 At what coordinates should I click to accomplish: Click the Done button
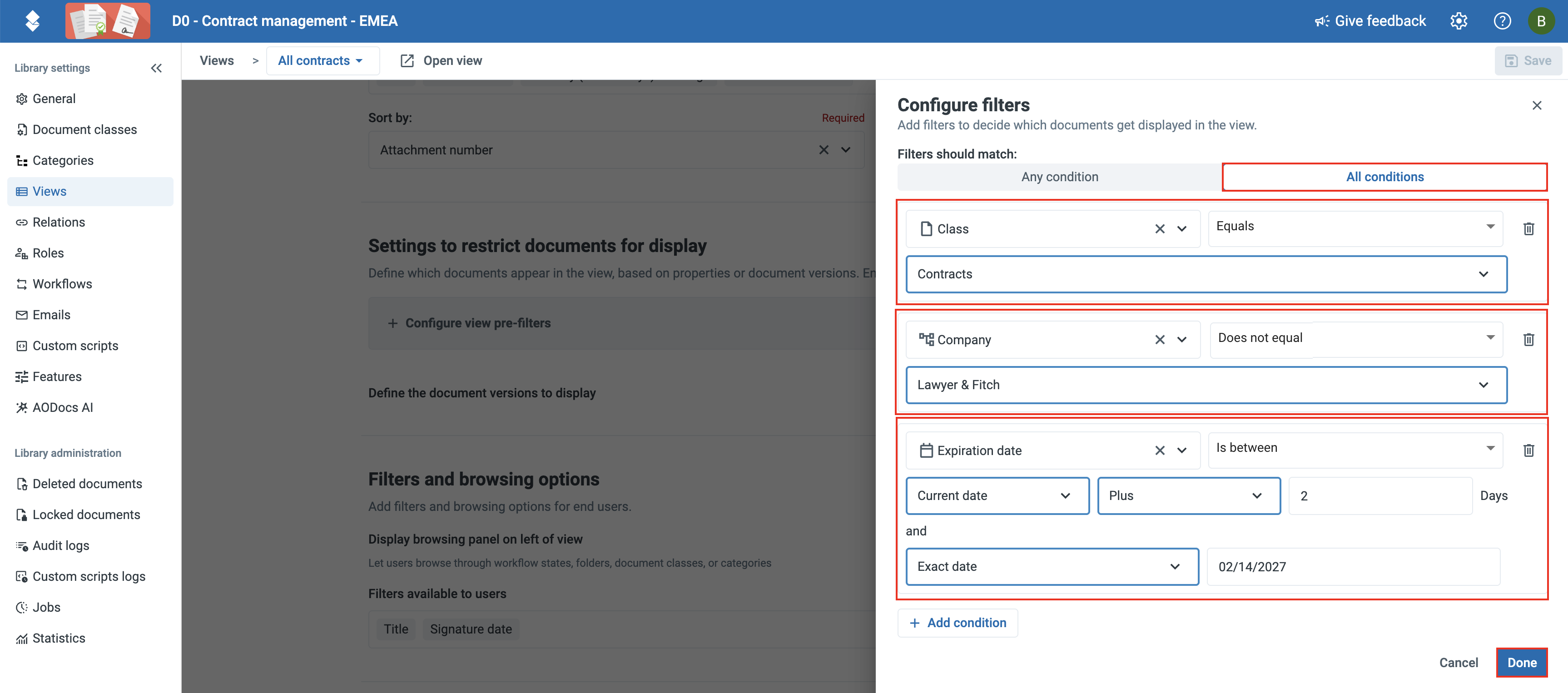point(1521,663)
